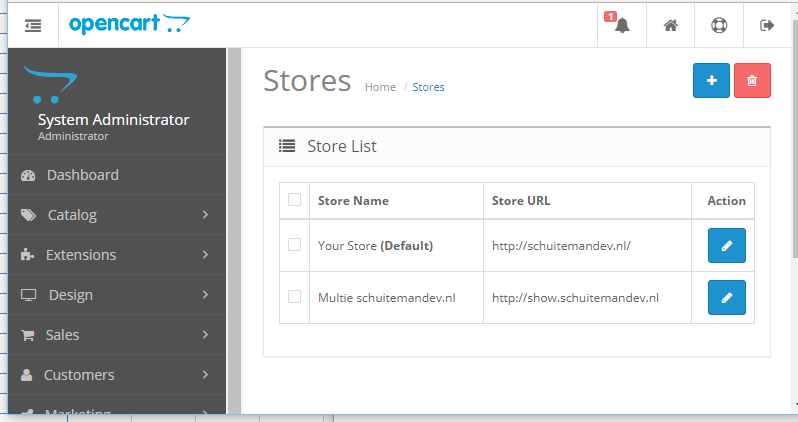This screenshot has height=422, width=798.
Task: Click the Design monitor icon in the sidebar
Action: 28,295
